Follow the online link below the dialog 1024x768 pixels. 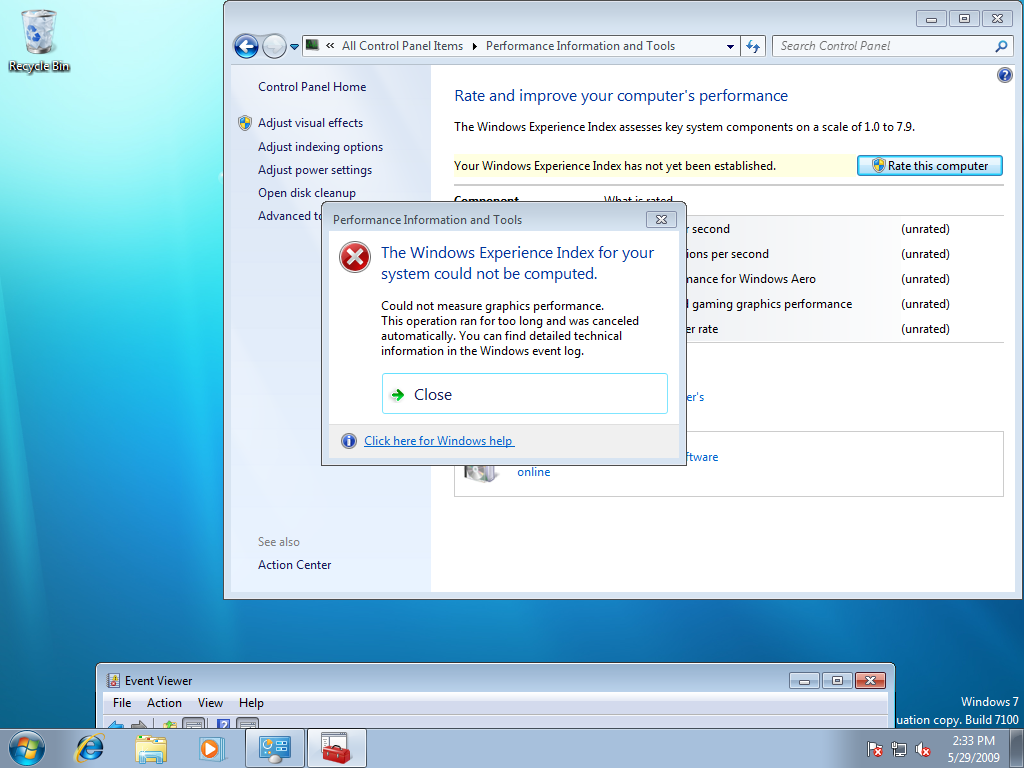click(534, 472)
